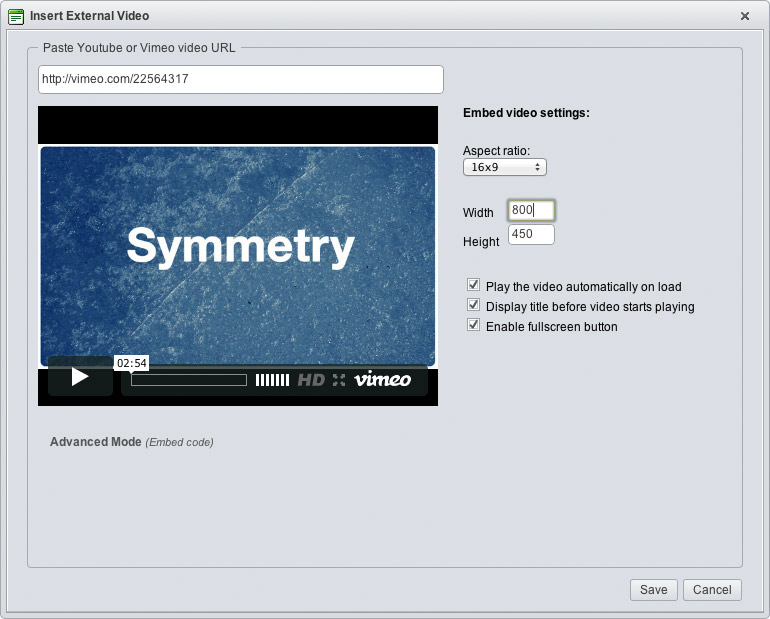Click the Cancel button
770x619 pixels.
click(712, 590)
